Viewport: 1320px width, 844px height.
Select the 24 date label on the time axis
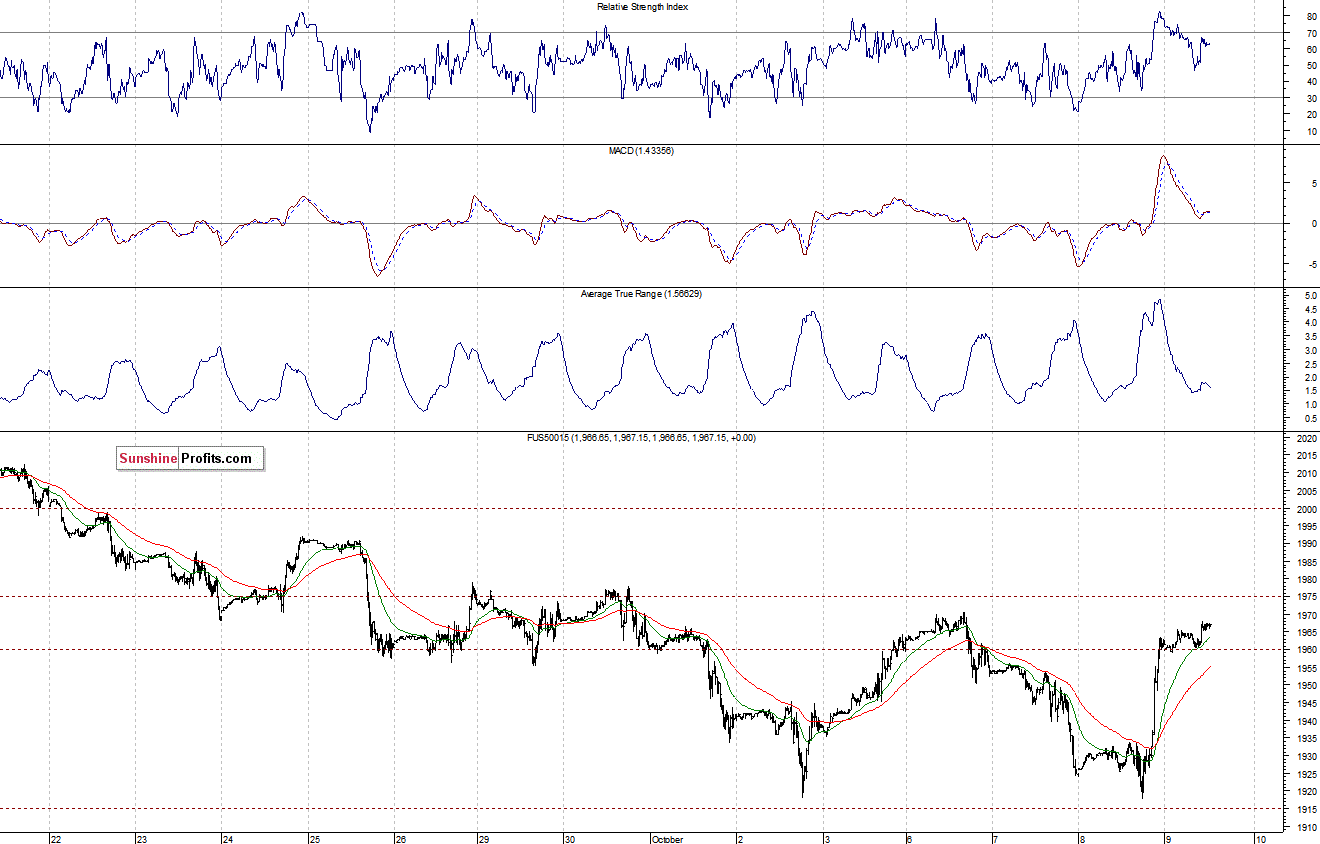(x=228, y=840)
